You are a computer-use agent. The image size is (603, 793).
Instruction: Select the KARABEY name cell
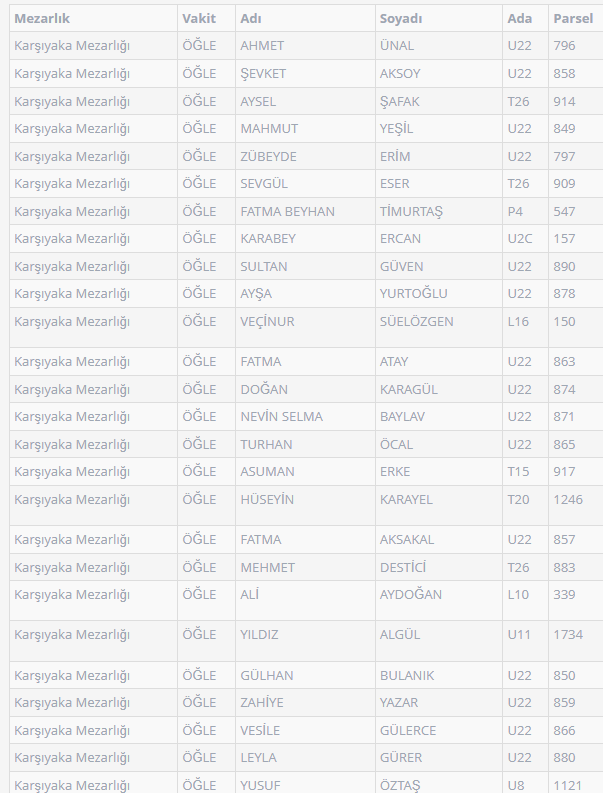[268, 239]
